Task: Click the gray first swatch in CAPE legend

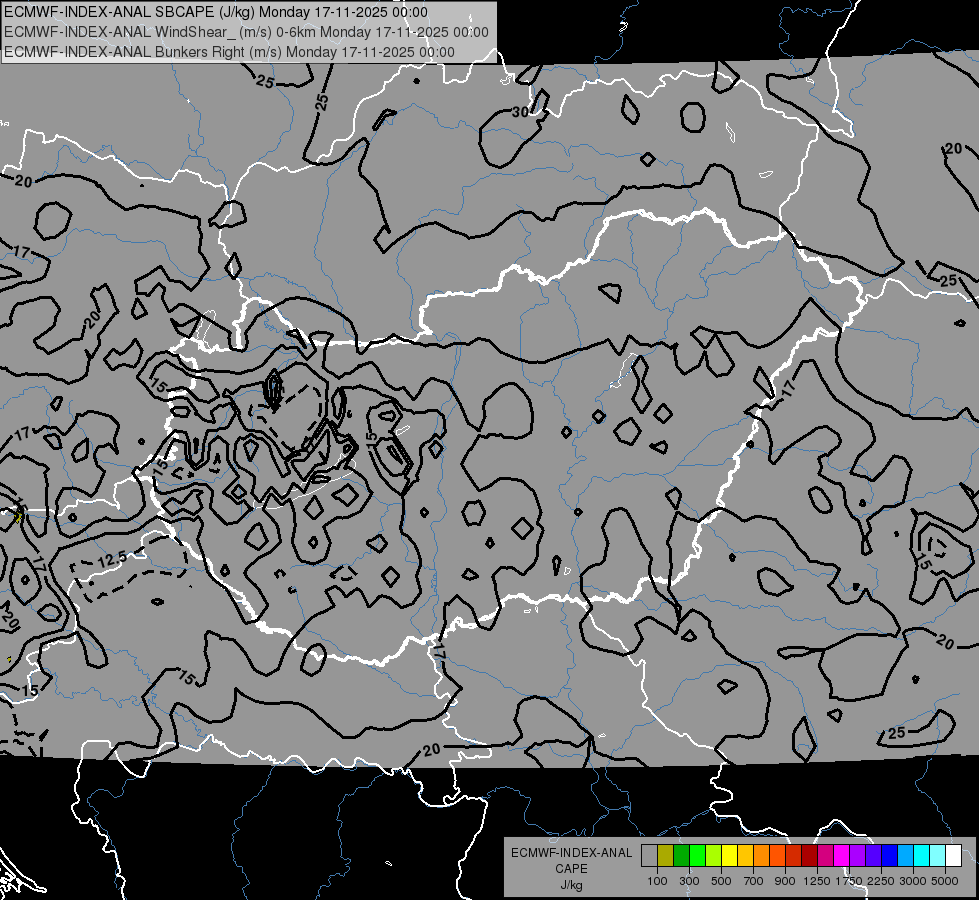Action: pyautogui.click(x=649, y=855)
